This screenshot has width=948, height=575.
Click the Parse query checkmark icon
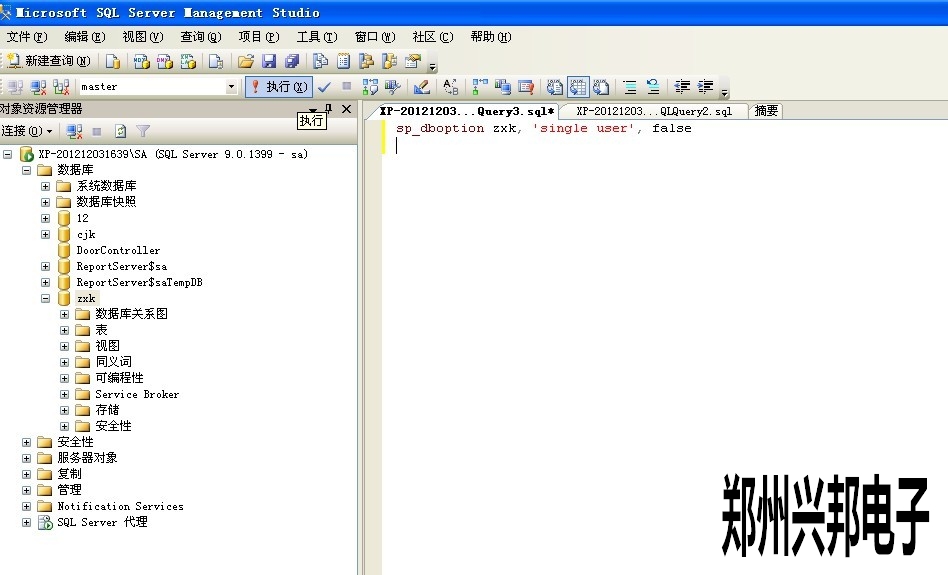tap(325, 87)
